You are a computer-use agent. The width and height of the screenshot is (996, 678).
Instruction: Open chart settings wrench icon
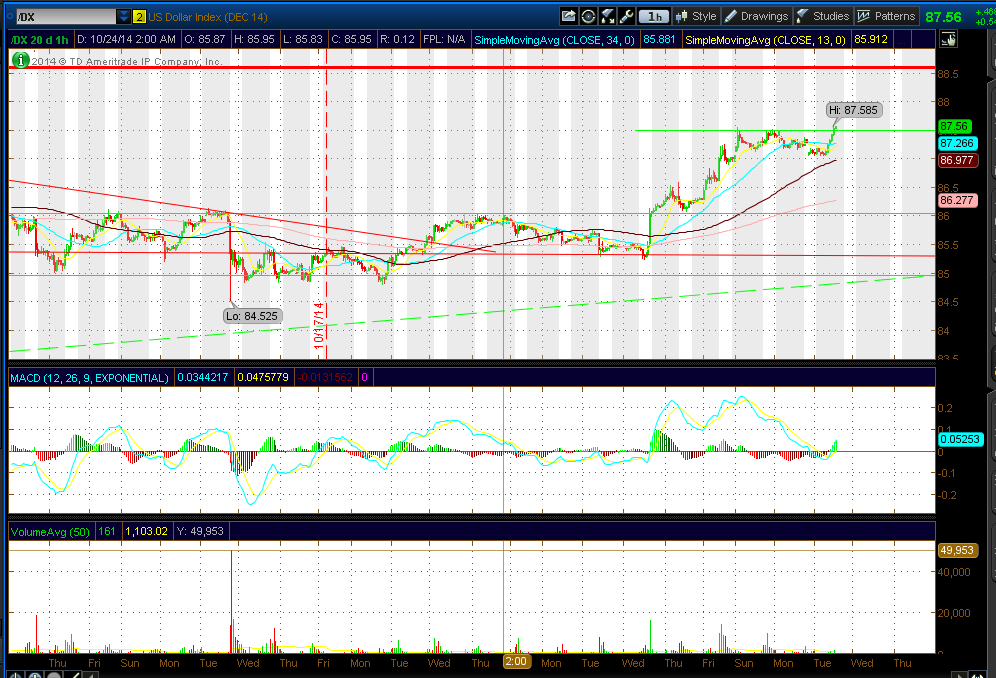point(626,16)
